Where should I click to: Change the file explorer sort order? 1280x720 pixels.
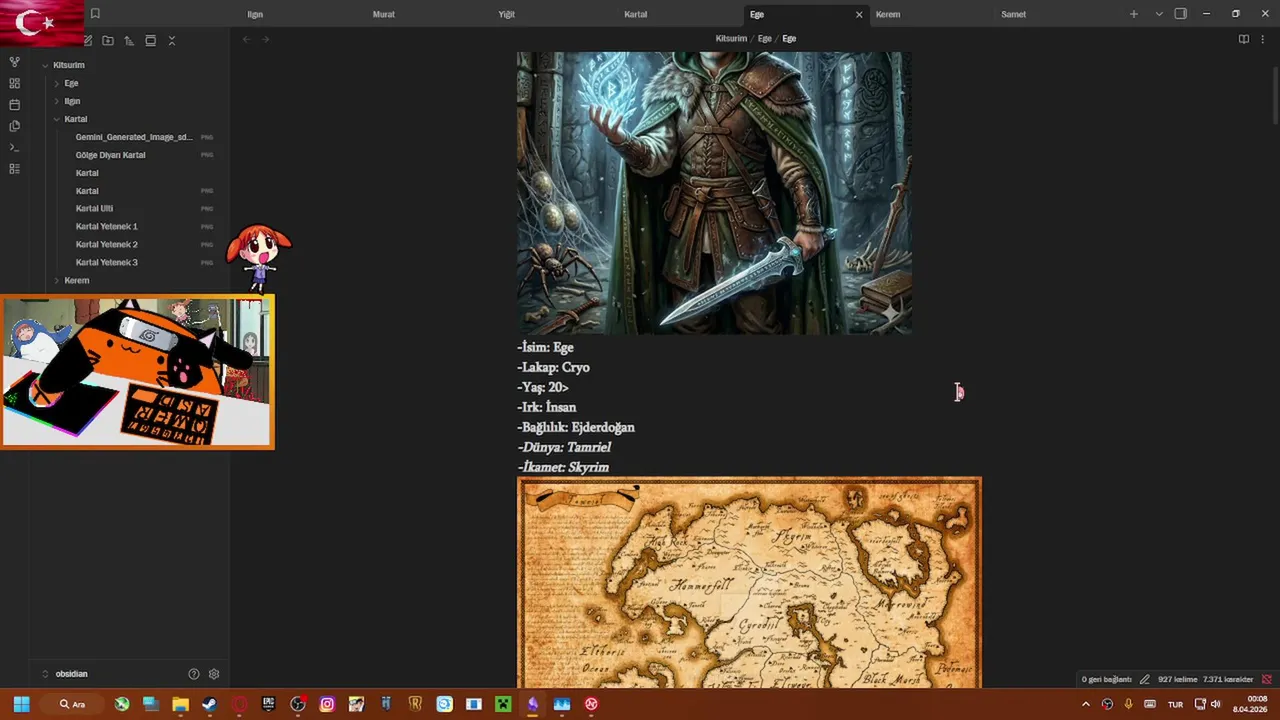click(x=129, y=41)
